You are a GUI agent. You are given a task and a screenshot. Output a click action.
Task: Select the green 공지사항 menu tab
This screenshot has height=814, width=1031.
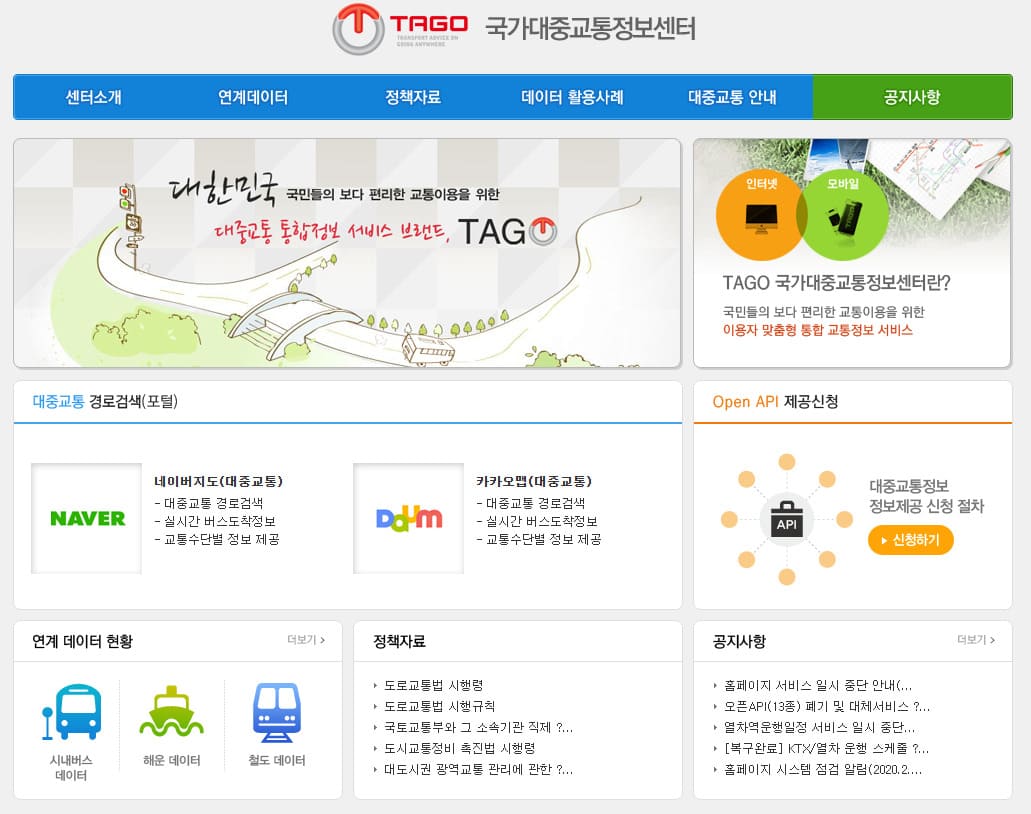[x=912, y=97]
